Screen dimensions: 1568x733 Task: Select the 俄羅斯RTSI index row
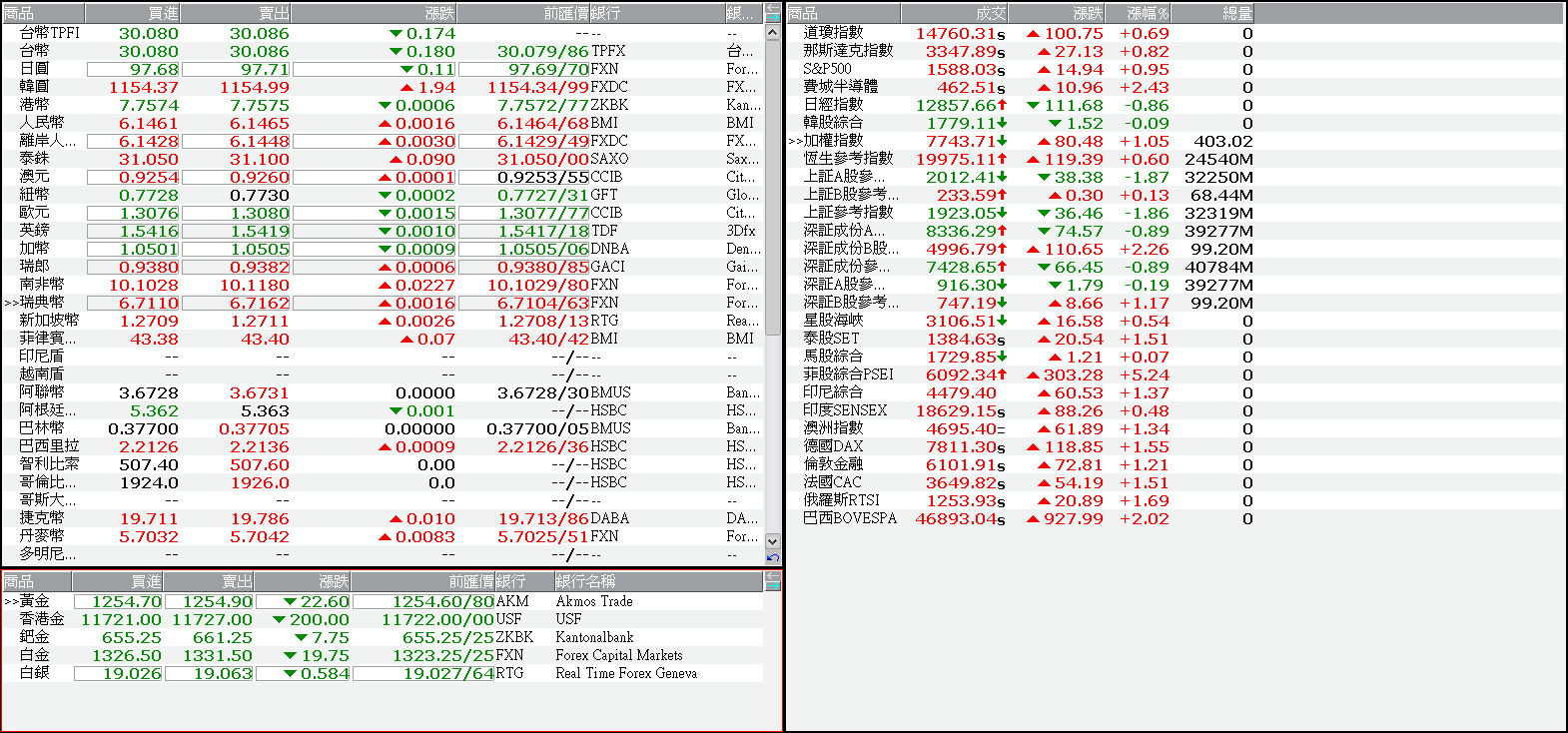[1176, 500]
